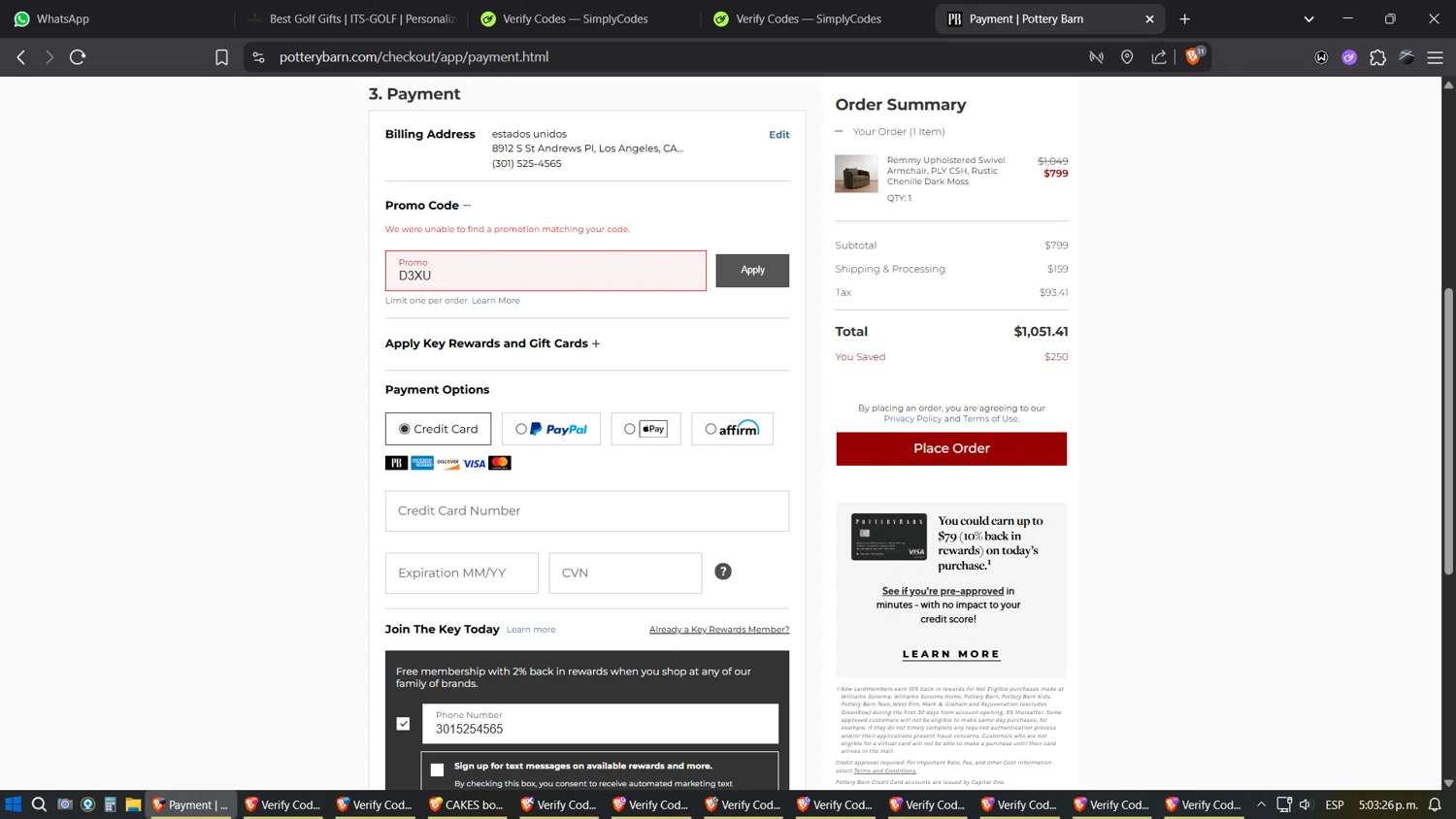Collapse Your Order (1 item) list

840,132
